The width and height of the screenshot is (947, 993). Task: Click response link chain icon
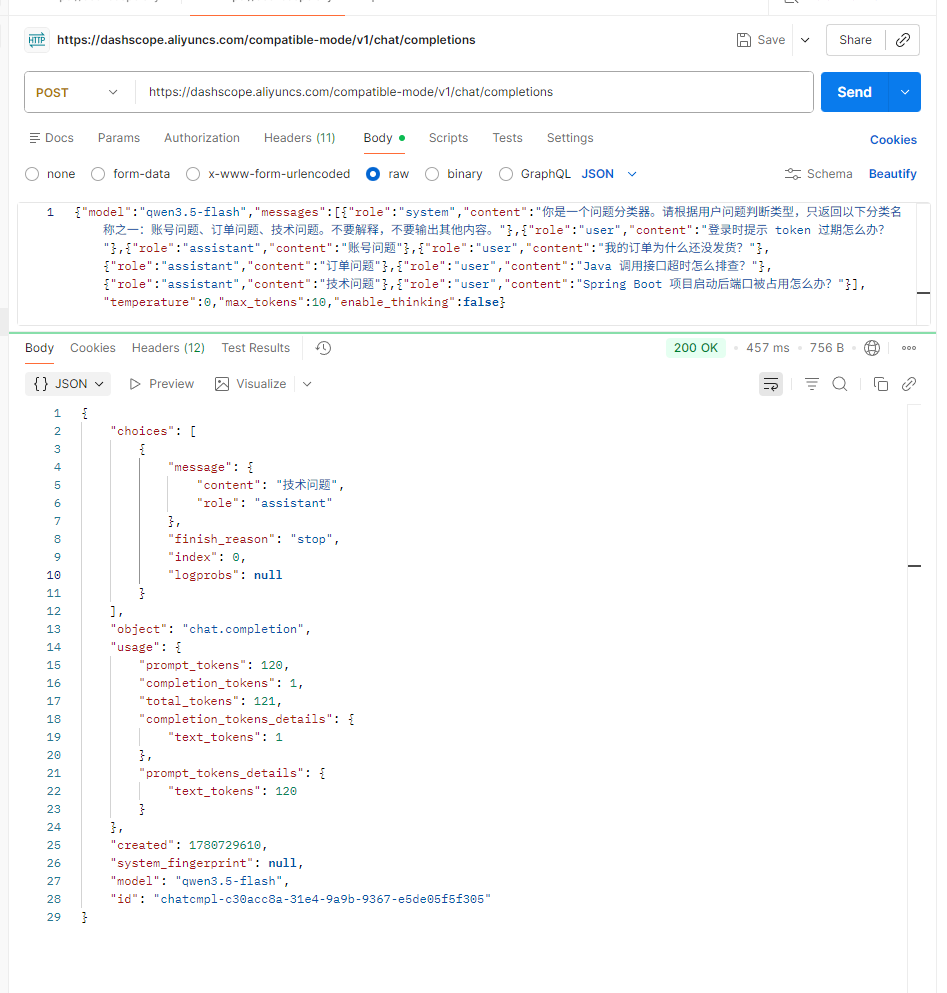point(909,384)
